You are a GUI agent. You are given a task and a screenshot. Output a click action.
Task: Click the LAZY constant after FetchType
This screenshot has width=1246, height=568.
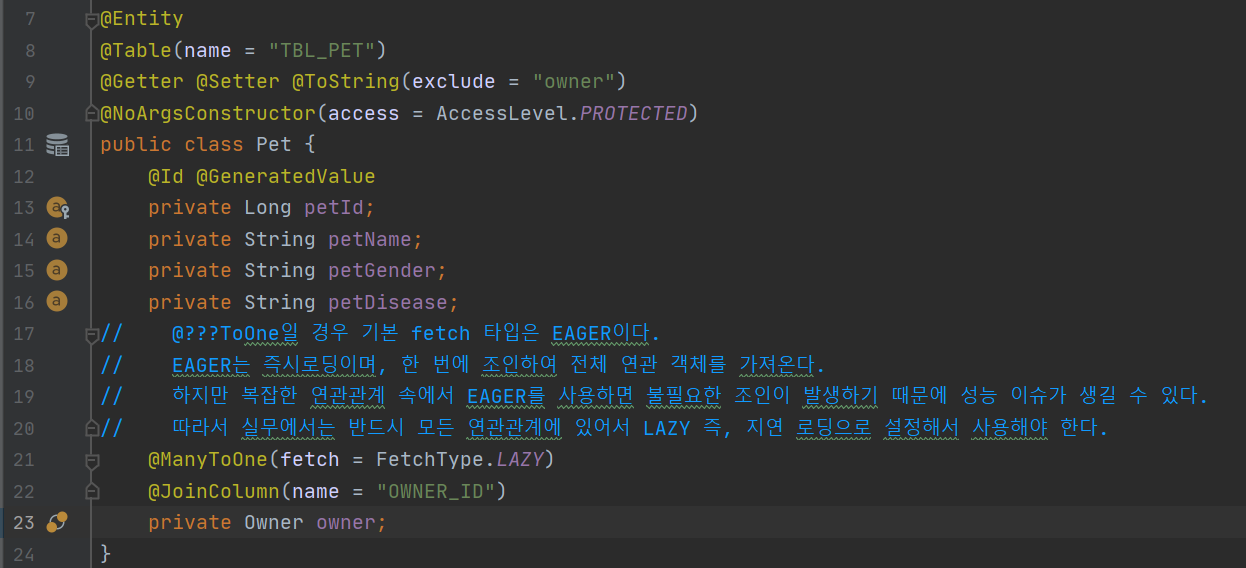(520, 459)
